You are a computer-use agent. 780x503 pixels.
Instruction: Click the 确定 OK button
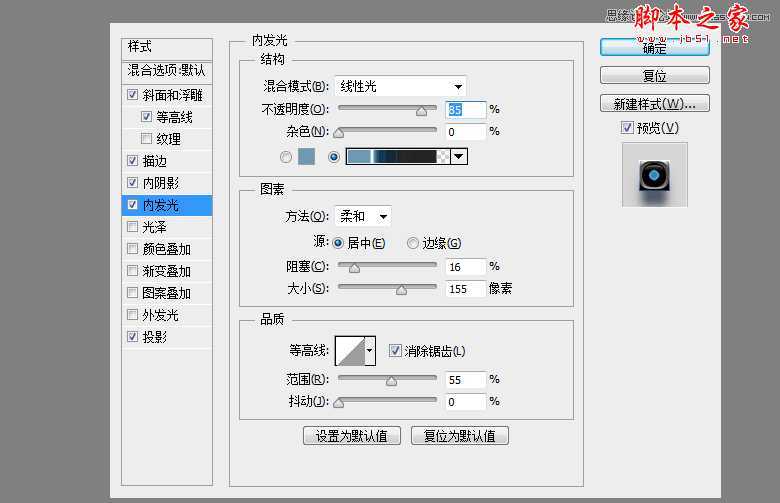[654, 48]
